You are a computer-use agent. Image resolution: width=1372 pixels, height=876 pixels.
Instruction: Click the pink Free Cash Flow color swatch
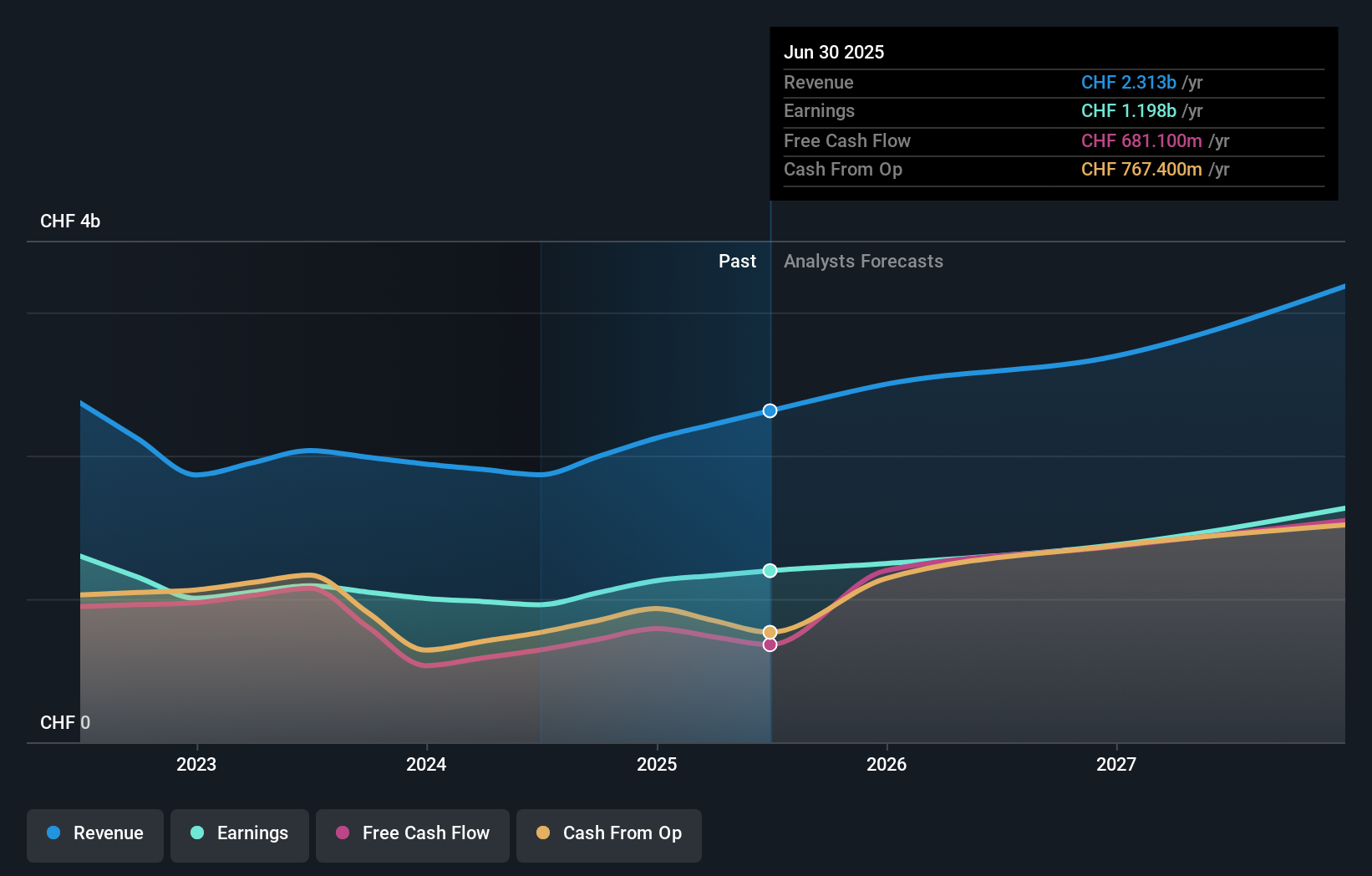342,833
